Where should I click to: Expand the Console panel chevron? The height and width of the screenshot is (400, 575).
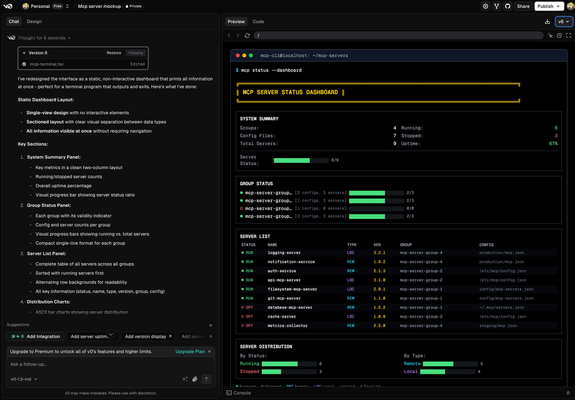pyautogui.click(x=568, y=393)
